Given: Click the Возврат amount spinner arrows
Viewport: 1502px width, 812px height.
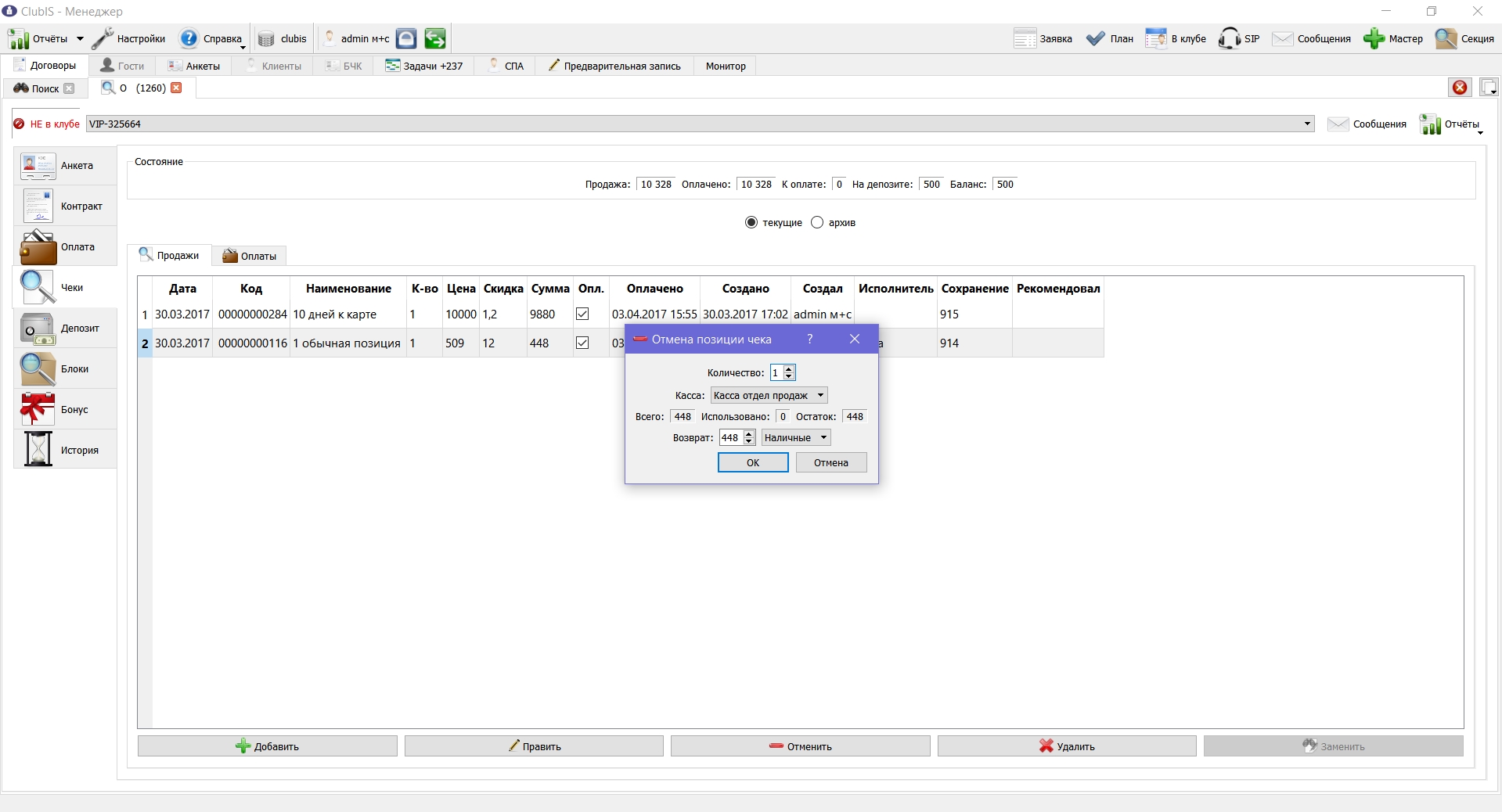Looking at the screenshot, I should point(749,437).
